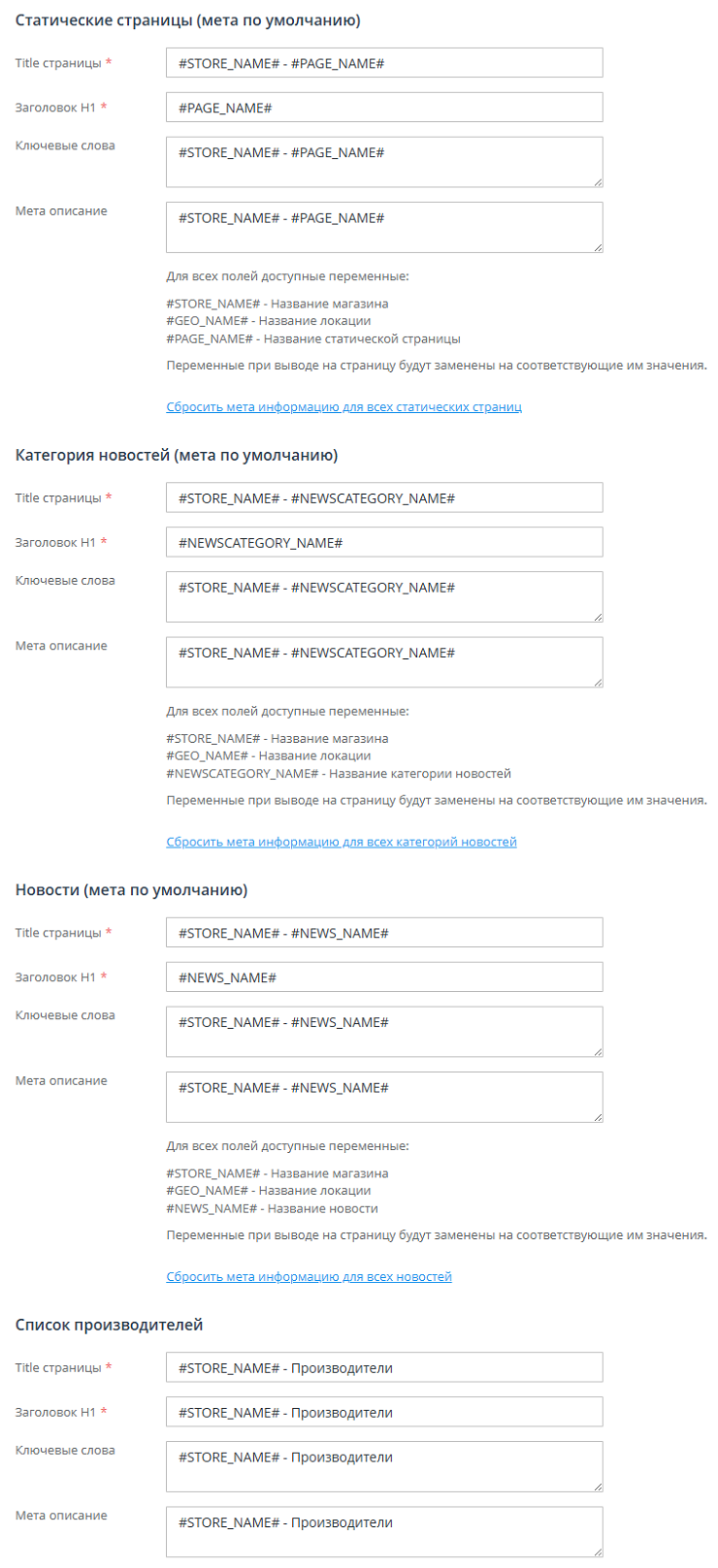Screen dimensions: 718x1568
Task: Select the static pages Мета описание textarea
Action: click(384, 227)
